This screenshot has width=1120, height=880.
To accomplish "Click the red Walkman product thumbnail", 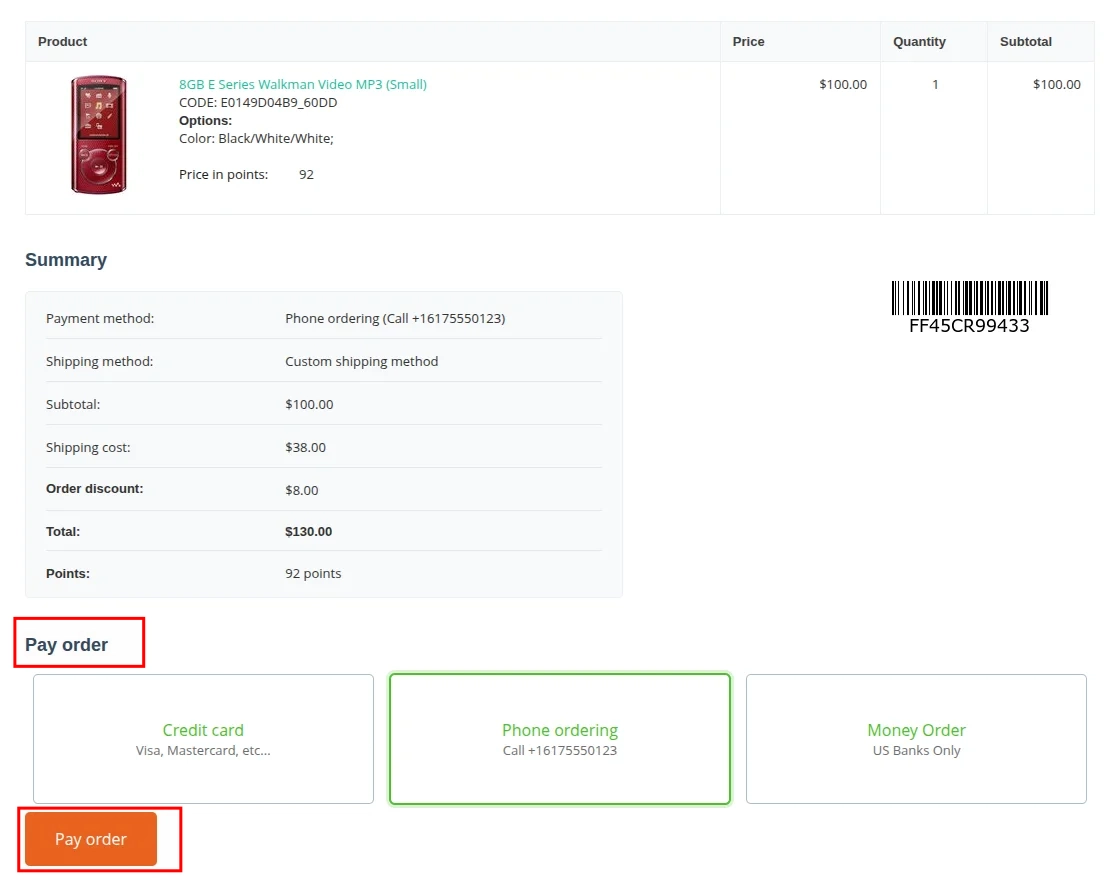I will pyautogui.click(x=98, y=134).
